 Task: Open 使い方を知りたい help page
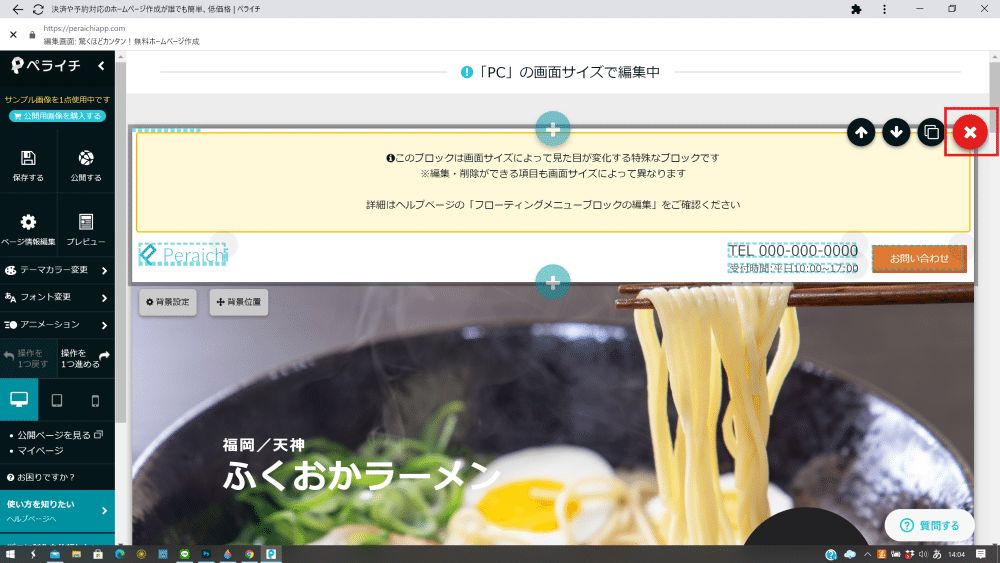pyautogui.click(x=57, y=511)
